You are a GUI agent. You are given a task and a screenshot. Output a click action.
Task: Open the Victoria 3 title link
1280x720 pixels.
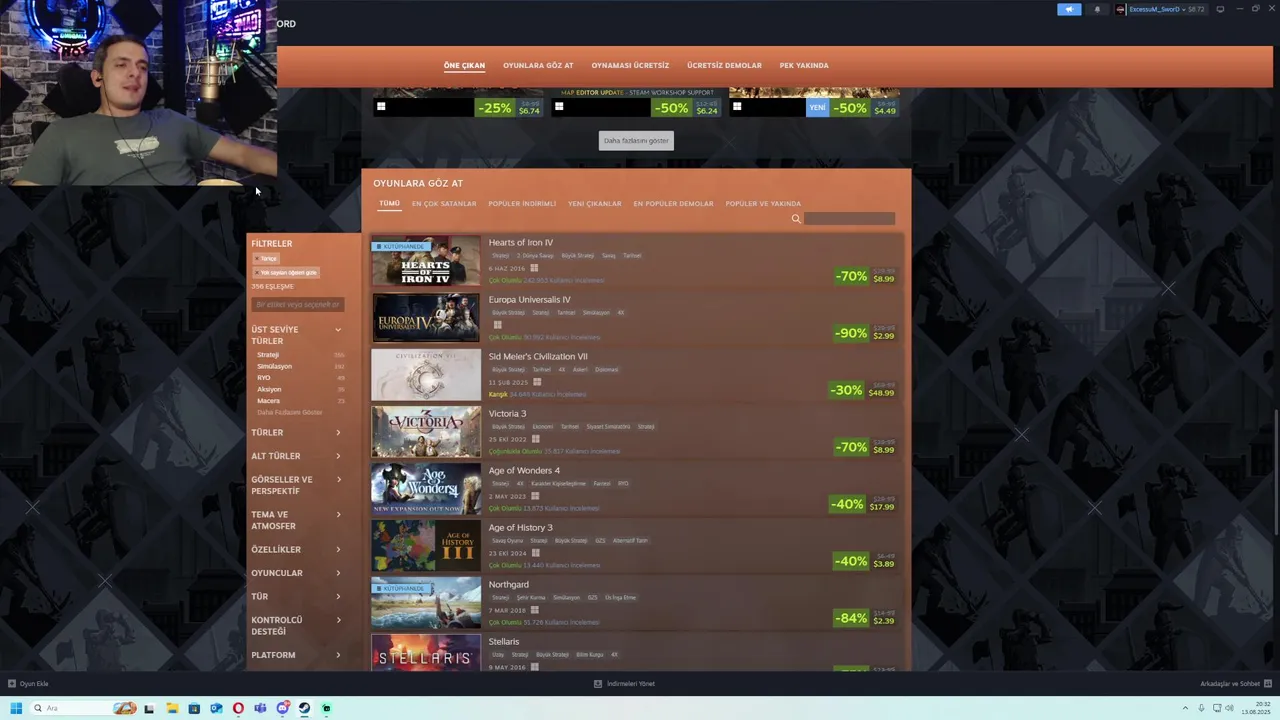(507, 413)
